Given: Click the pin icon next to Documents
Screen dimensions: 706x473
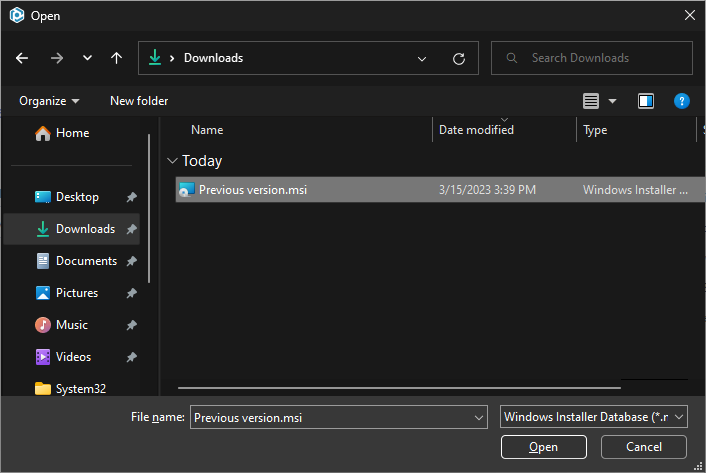Looking at the screenshot, I should (x=131, y=261).
